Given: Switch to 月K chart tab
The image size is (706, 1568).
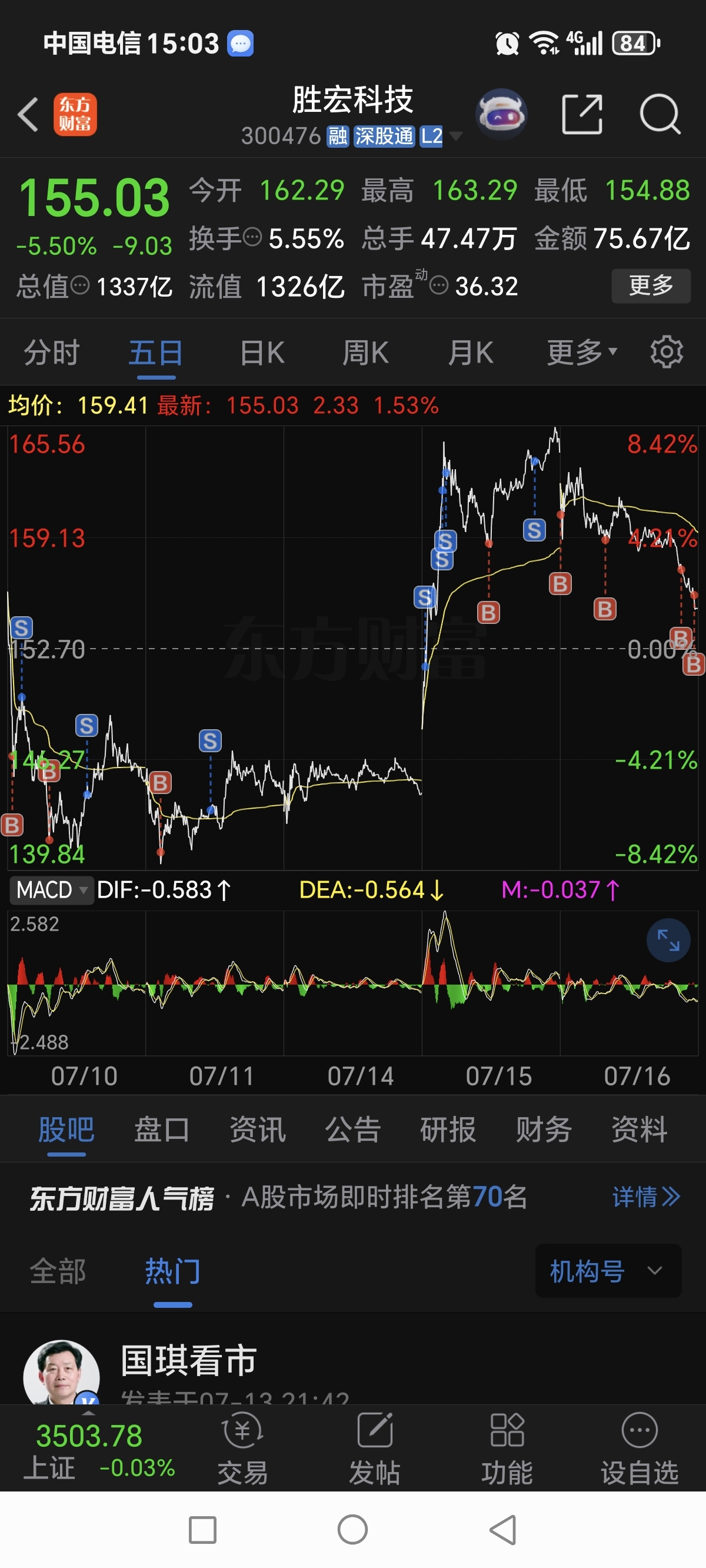Looking at the screenshot, I should (x=470, y=353).
